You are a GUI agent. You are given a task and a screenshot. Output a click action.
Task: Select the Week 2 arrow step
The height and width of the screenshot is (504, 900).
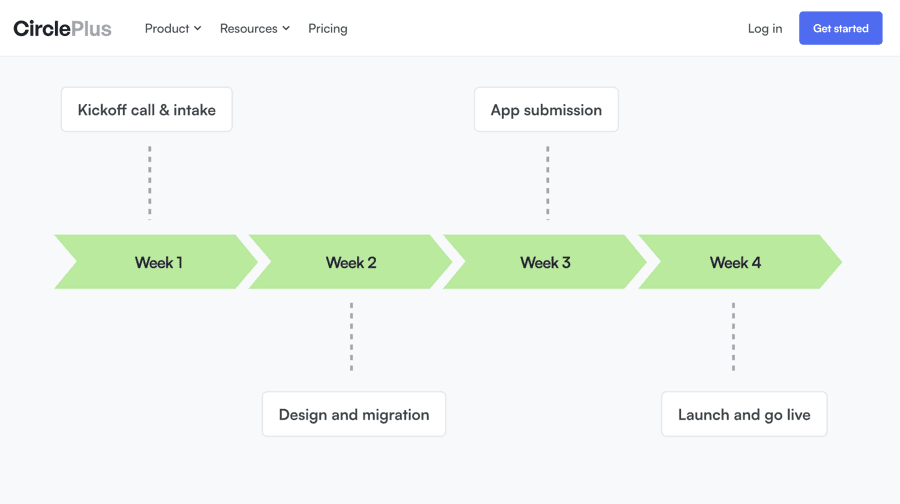(x=351, y=262)
